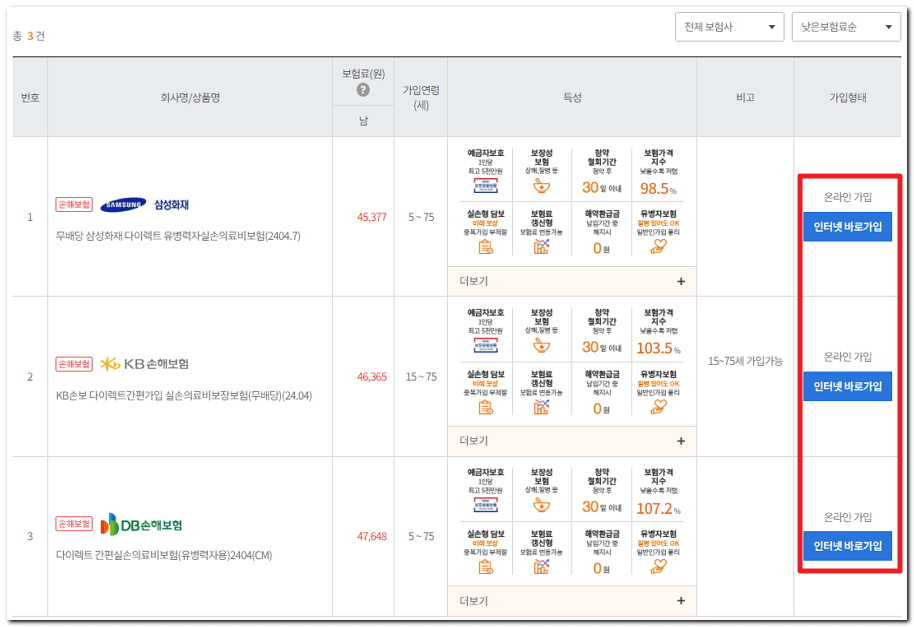Click price index value 103.5%
Image resolution: width=914 pixels, height=627 pixels.
click(658, 348)
